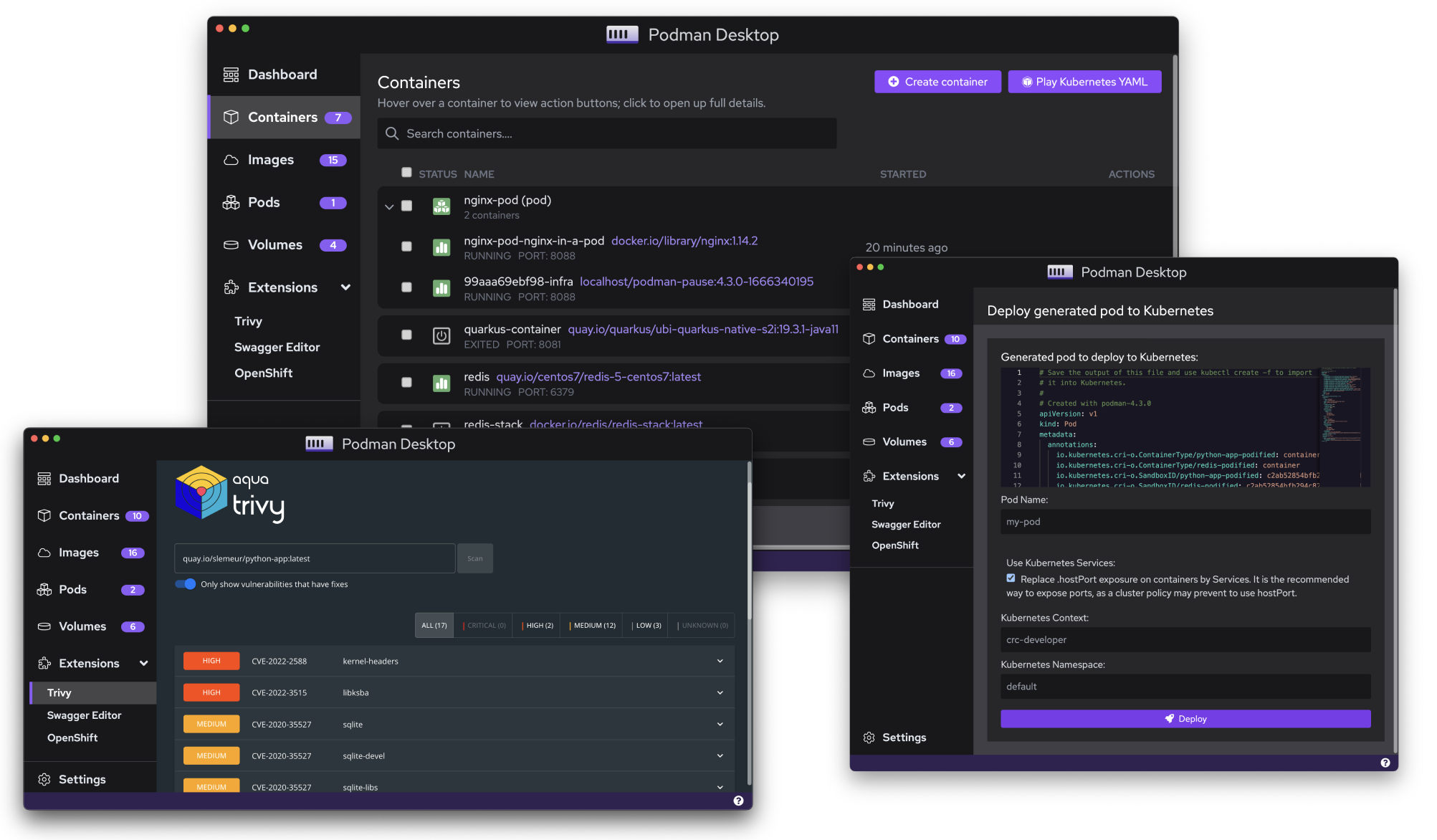The width and height of the screenshot is (1437, 840).
Task: Expand the CVE-2022-2588 kernel-headers row
Action: pos(720,661)
